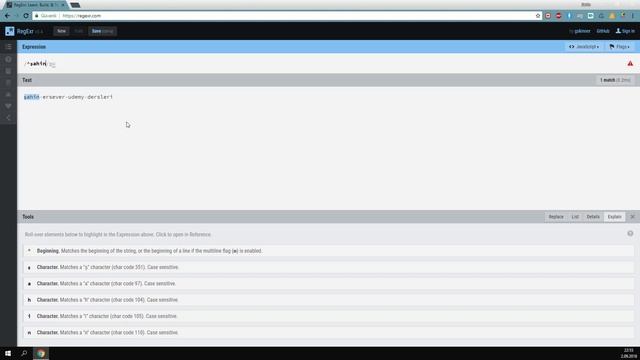Close the RegExr browser tab
The height and width of the screenshot is (360, 640).
(63, 5)
